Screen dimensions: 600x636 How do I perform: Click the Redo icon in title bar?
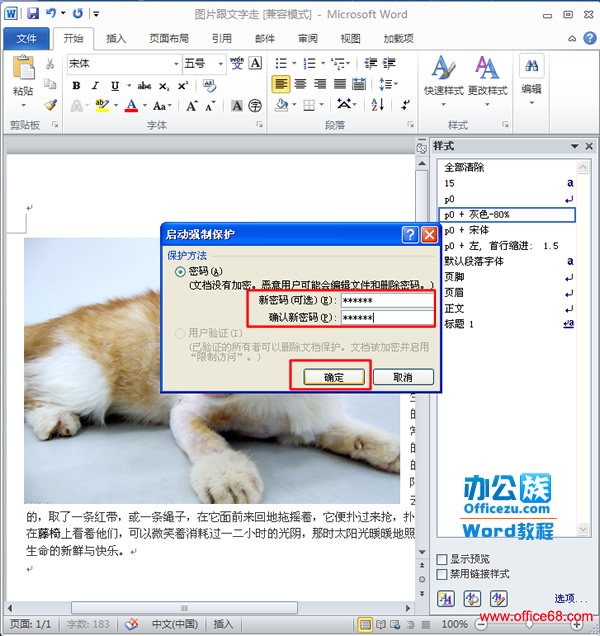pos(77,13)
